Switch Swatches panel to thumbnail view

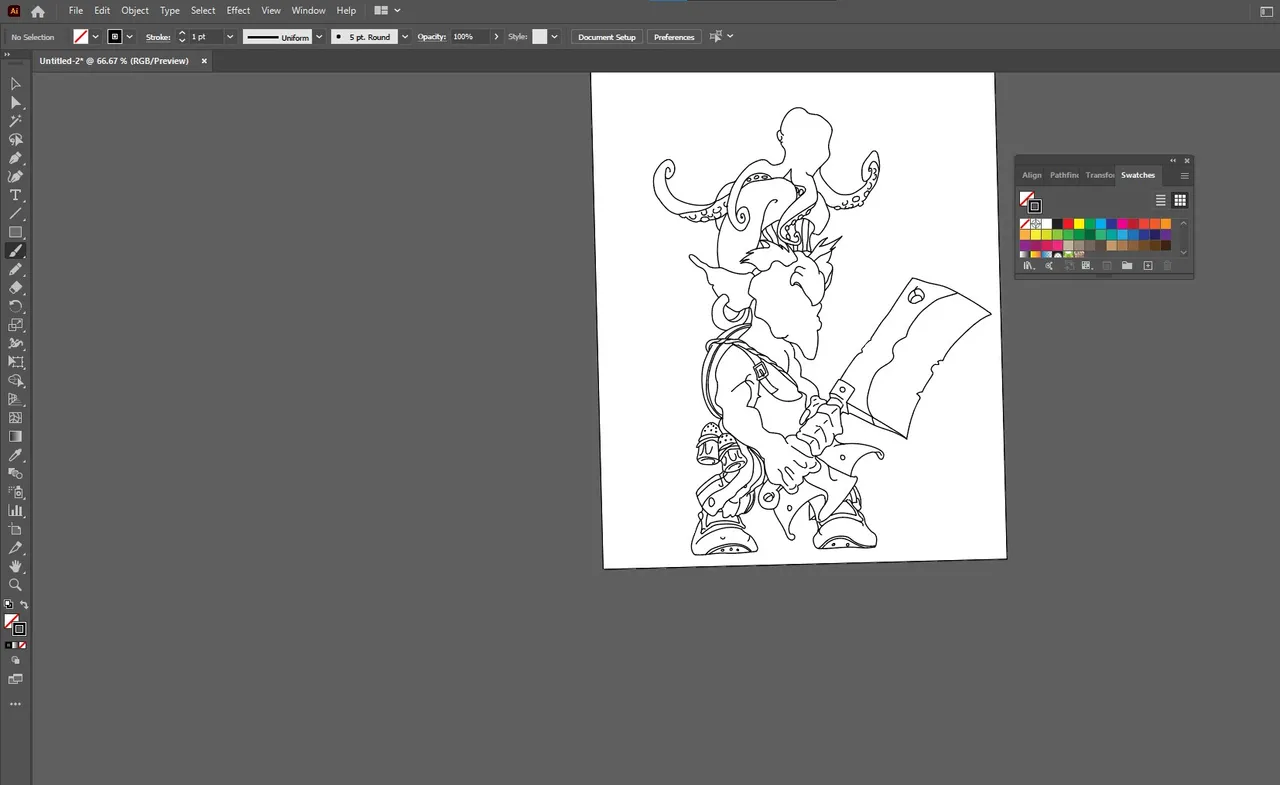pyautogui.click(x=1180, y=200)
